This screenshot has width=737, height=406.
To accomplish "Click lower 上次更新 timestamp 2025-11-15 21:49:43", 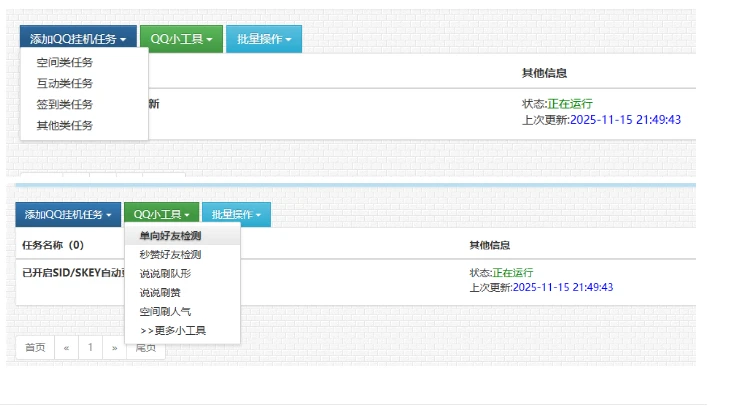I will coord(563,287).
